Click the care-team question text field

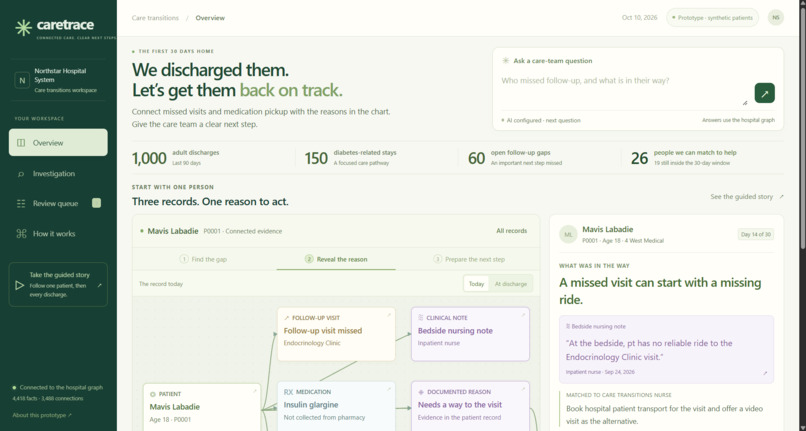pos(624,89)
